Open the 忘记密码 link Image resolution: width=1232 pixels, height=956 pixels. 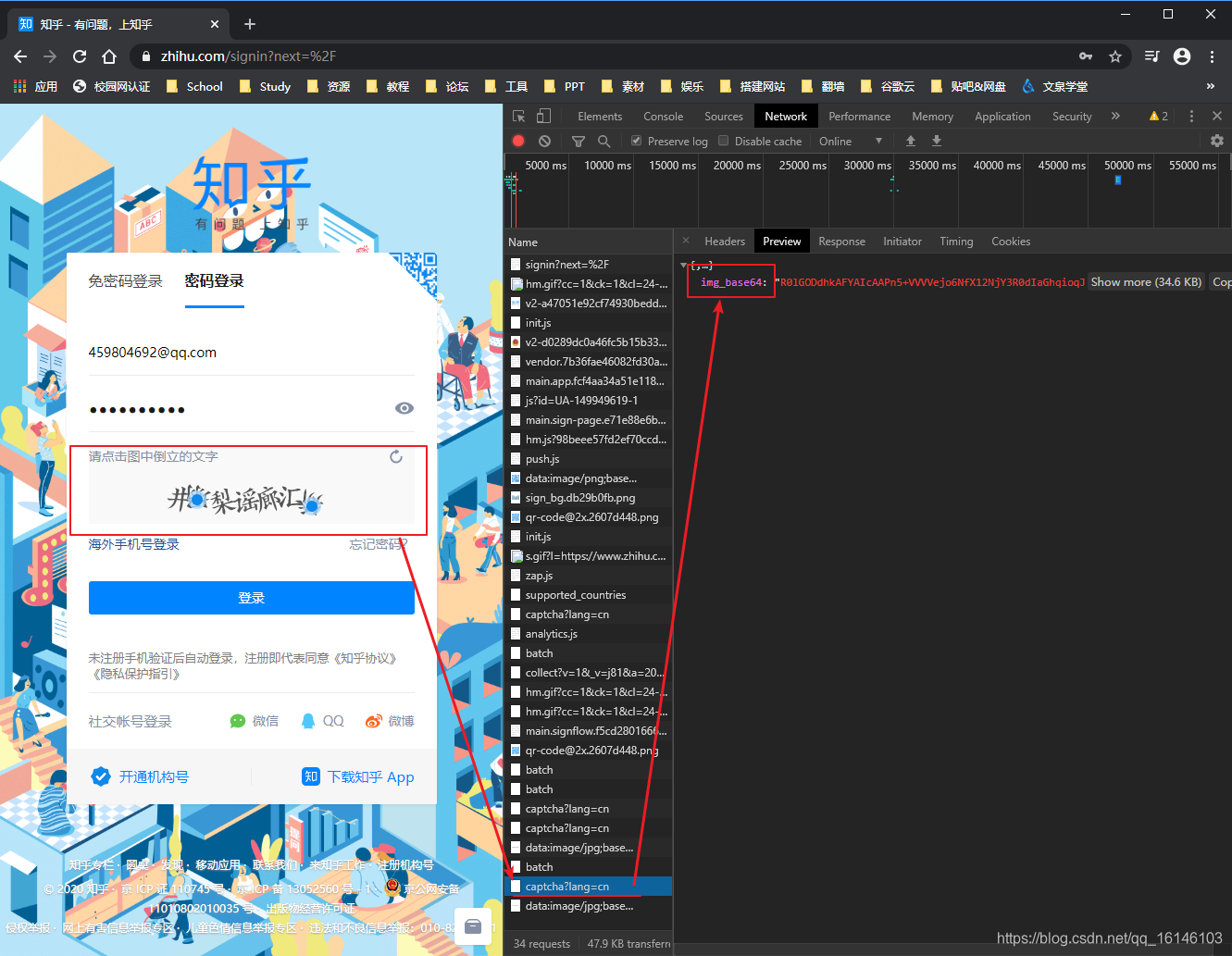click(378, 544)
